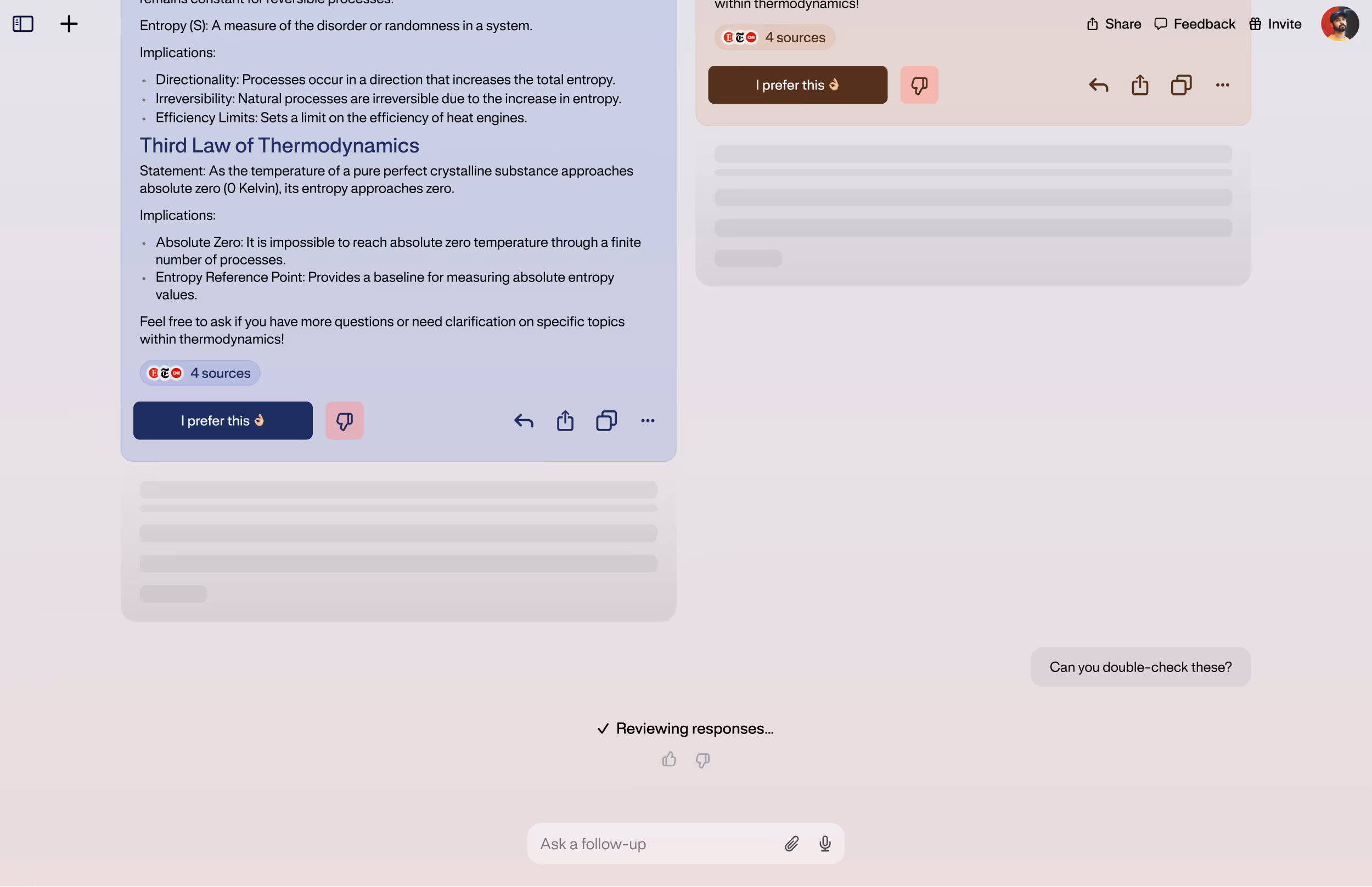
Task: Toggle the sidebar panel icon
Action: pyautogui.click(x=23, y=24)
